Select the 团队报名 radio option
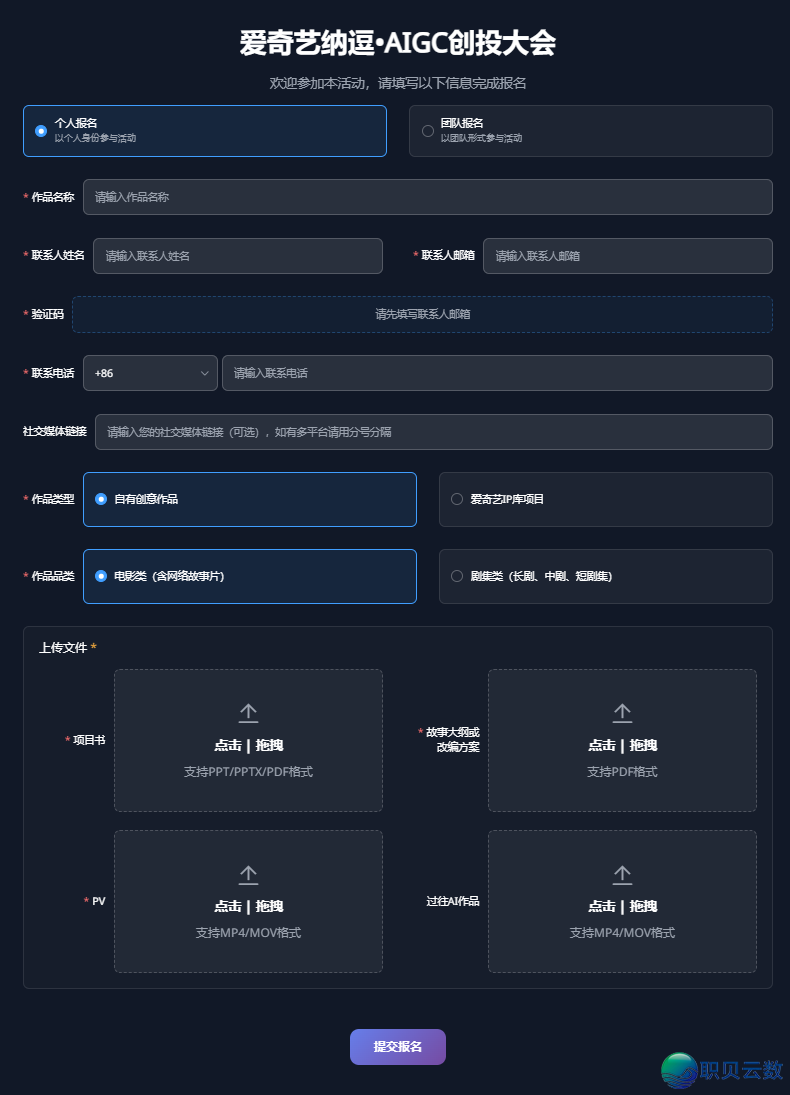 [428, 131]
